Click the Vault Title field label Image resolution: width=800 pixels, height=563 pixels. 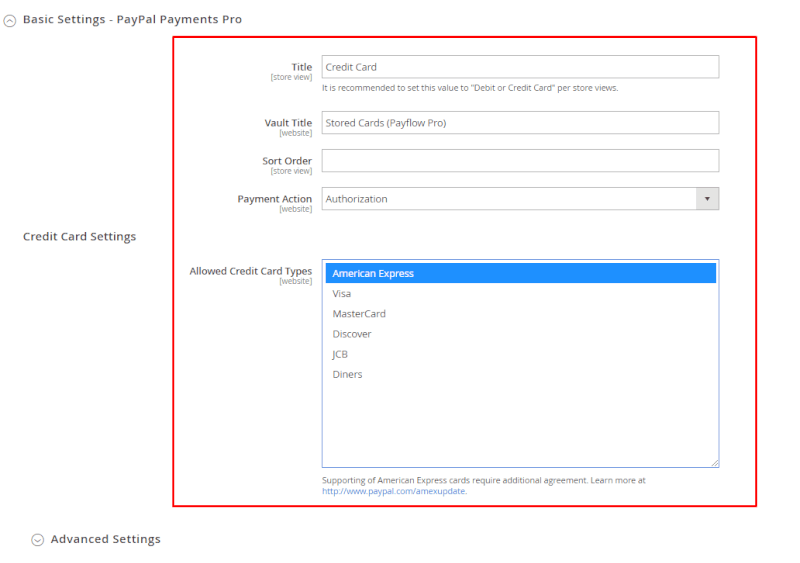click(x=288, y=123)
